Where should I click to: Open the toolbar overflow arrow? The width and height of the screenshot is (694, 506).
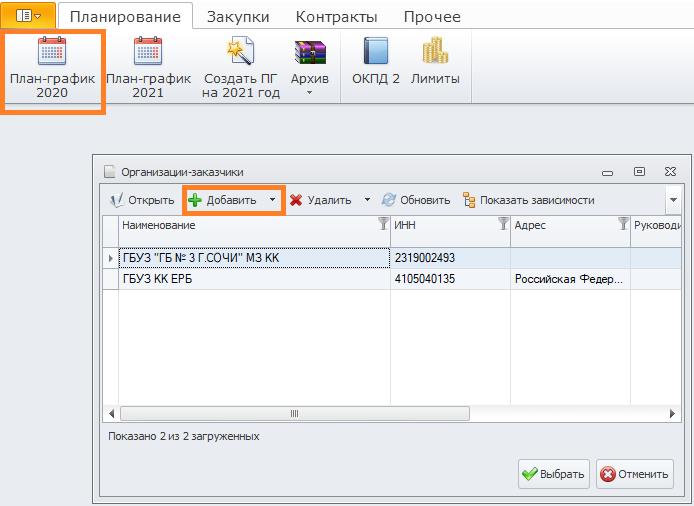pos(673,200)
